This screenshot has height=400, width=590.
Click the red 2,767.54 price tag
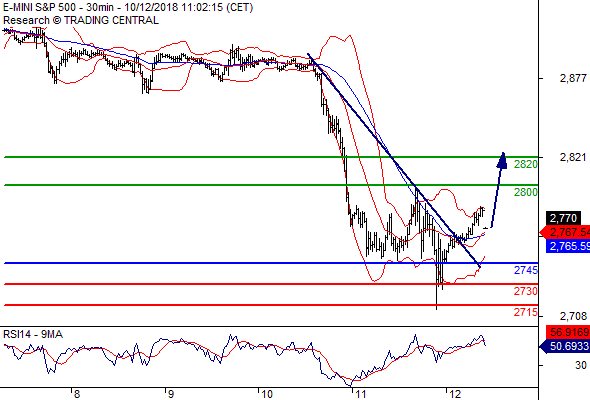[566, 232]
